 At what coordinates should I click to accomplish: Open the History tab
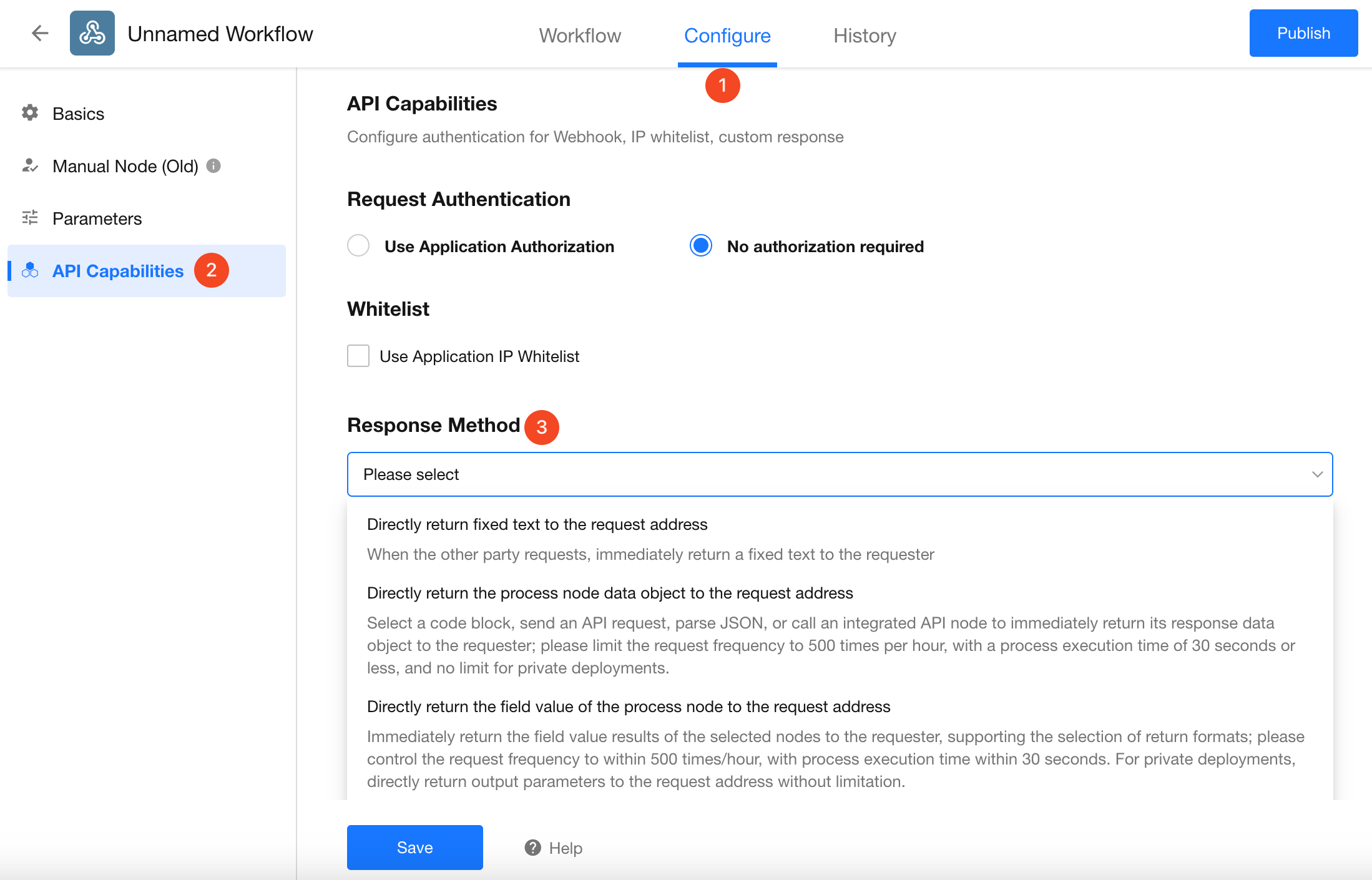[865, 36]
